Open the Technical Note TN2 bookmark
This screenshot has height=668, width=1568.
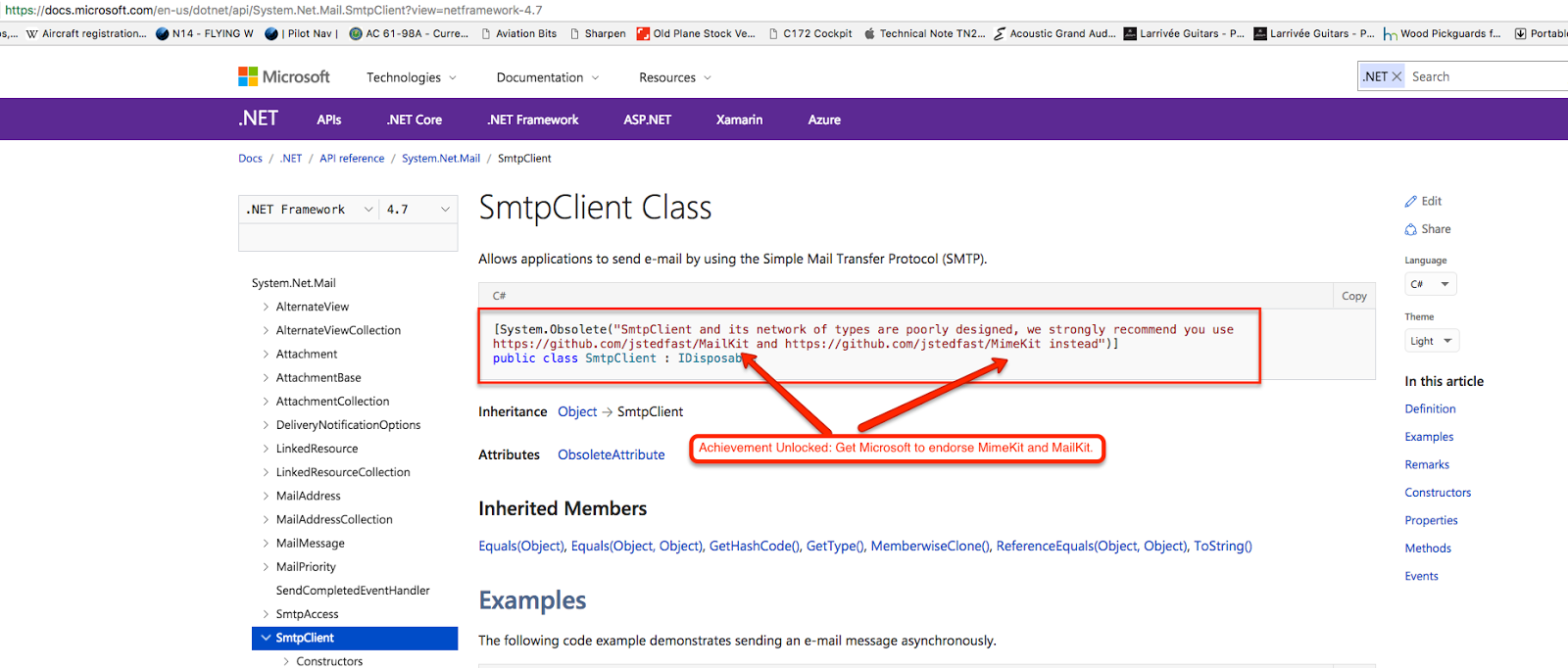[x=925, y=33]
